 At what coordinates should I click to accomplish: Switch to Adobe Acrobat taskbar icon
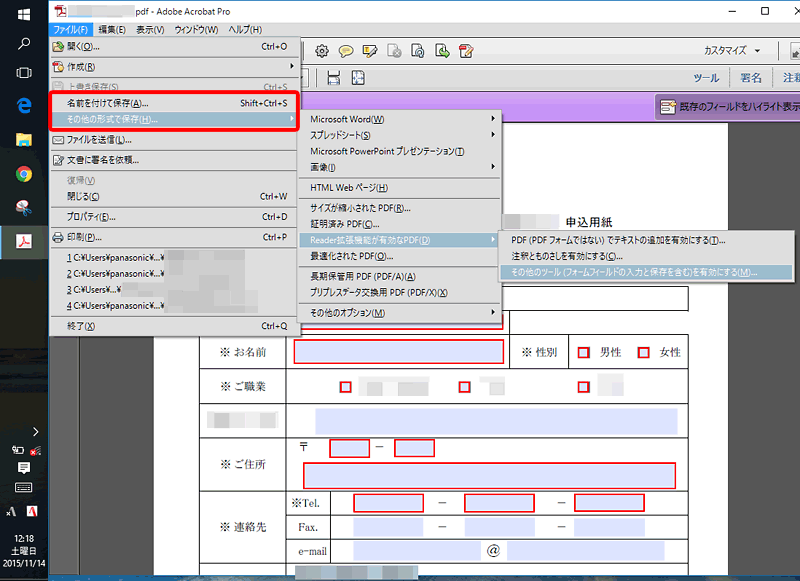[23, 242]
